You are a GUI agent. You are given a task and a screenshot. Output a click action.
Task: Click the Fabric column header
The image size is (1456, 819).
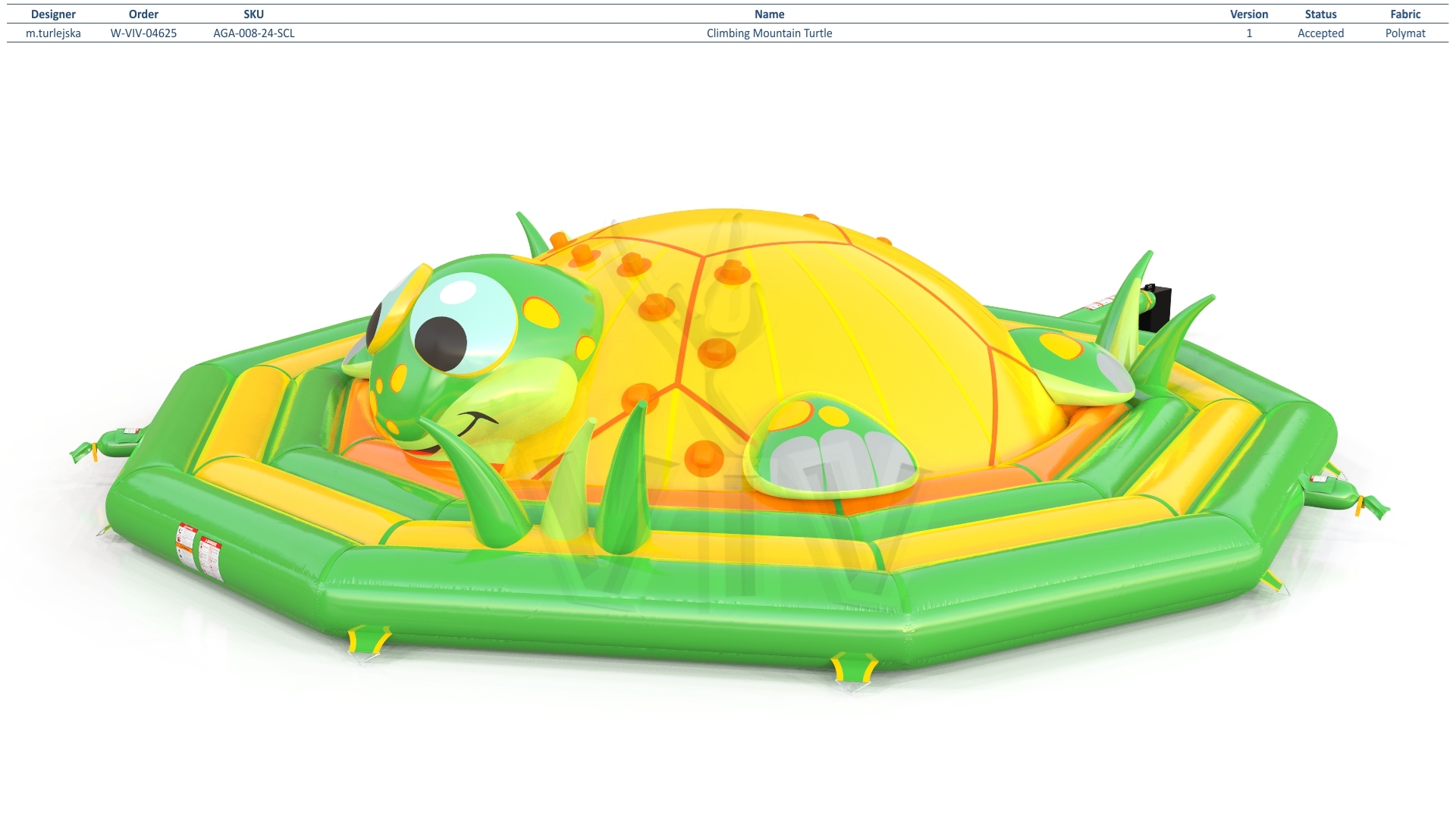click(1405, 14)
